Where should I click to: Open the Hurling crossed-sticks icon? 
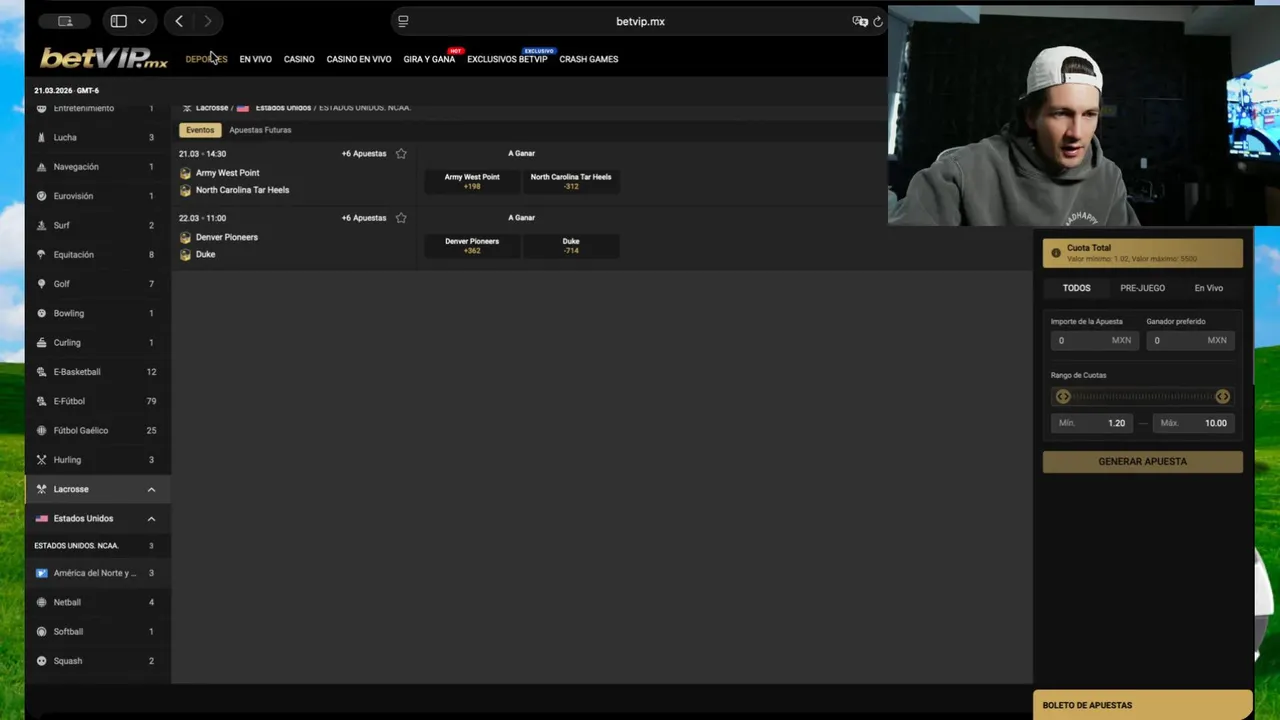coord(41,460)
